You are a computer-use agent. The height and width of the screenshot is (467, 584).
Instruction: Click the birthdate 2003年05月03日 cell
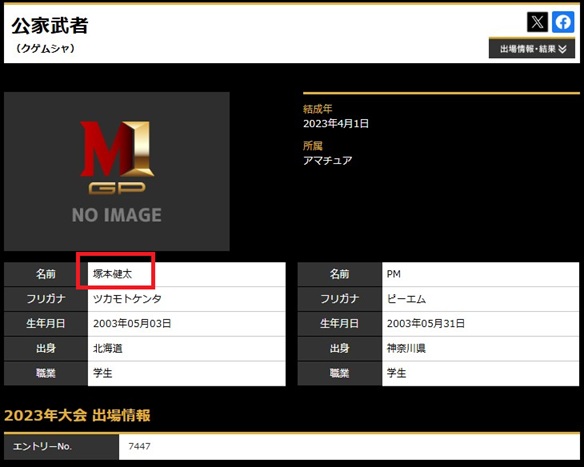(187, 324)
